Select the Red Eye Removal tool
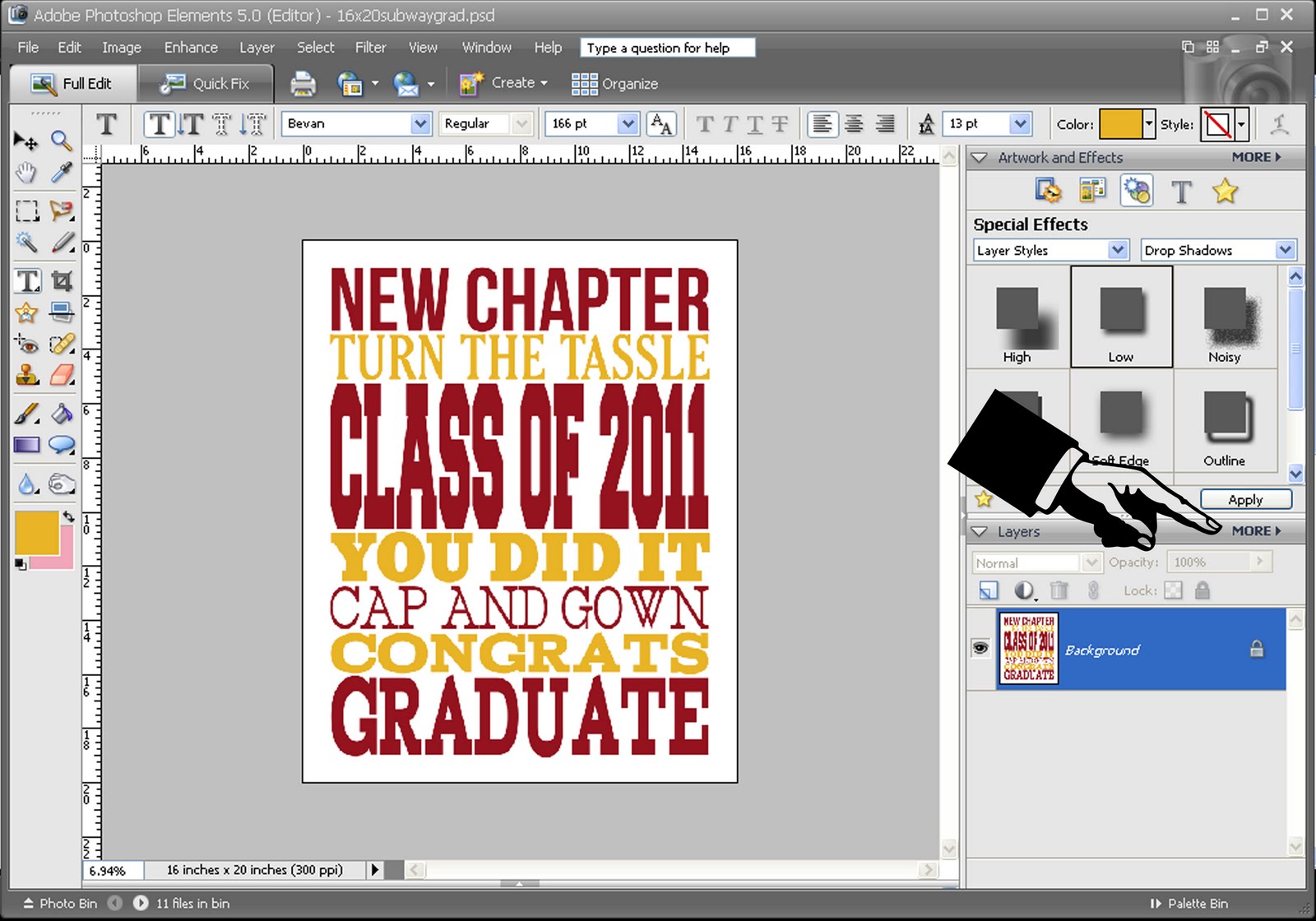 coord(26,344)
